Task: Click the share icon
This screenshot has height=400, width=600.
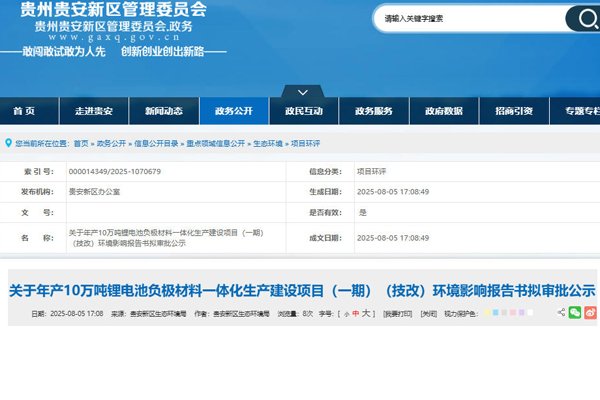Action: (x=561, y=312)
